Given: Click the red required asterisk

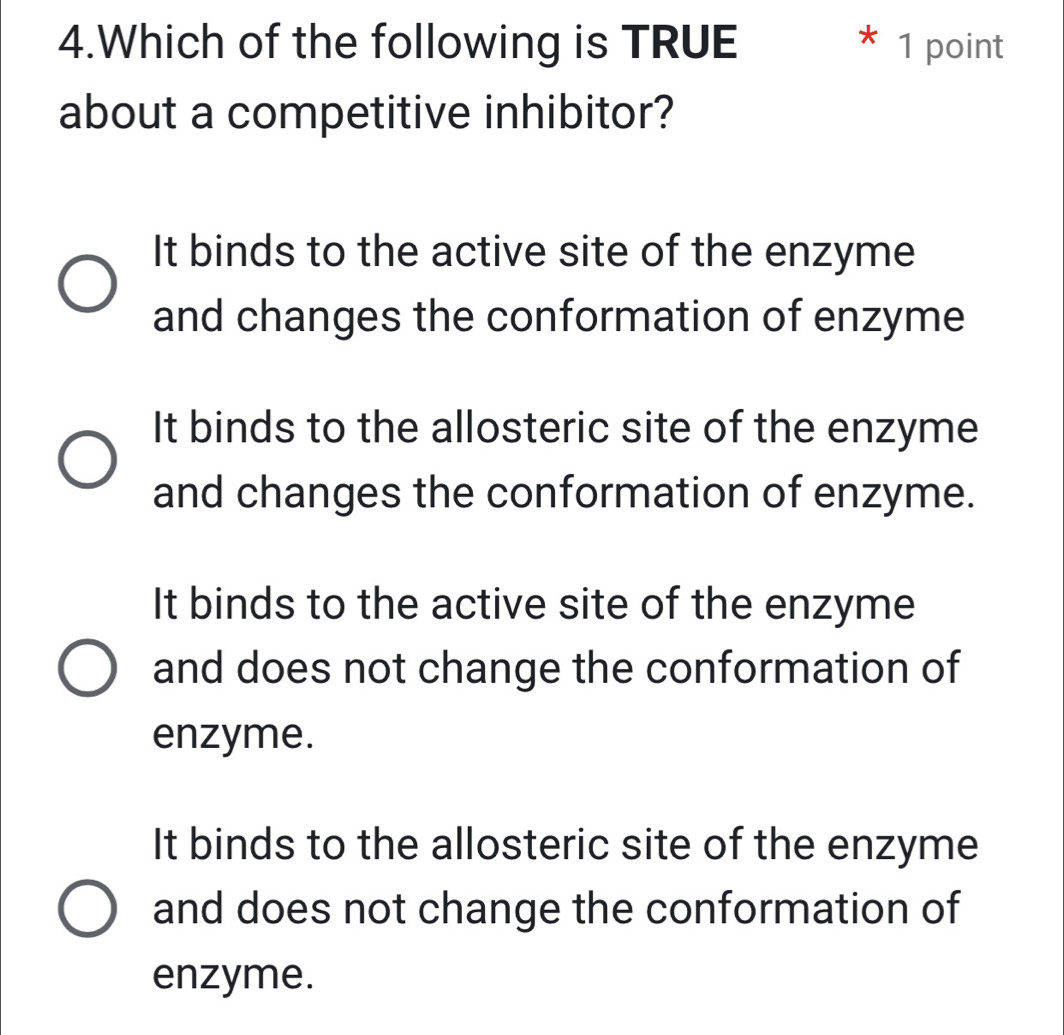Looking at the screenshot, I should point(868,40).
